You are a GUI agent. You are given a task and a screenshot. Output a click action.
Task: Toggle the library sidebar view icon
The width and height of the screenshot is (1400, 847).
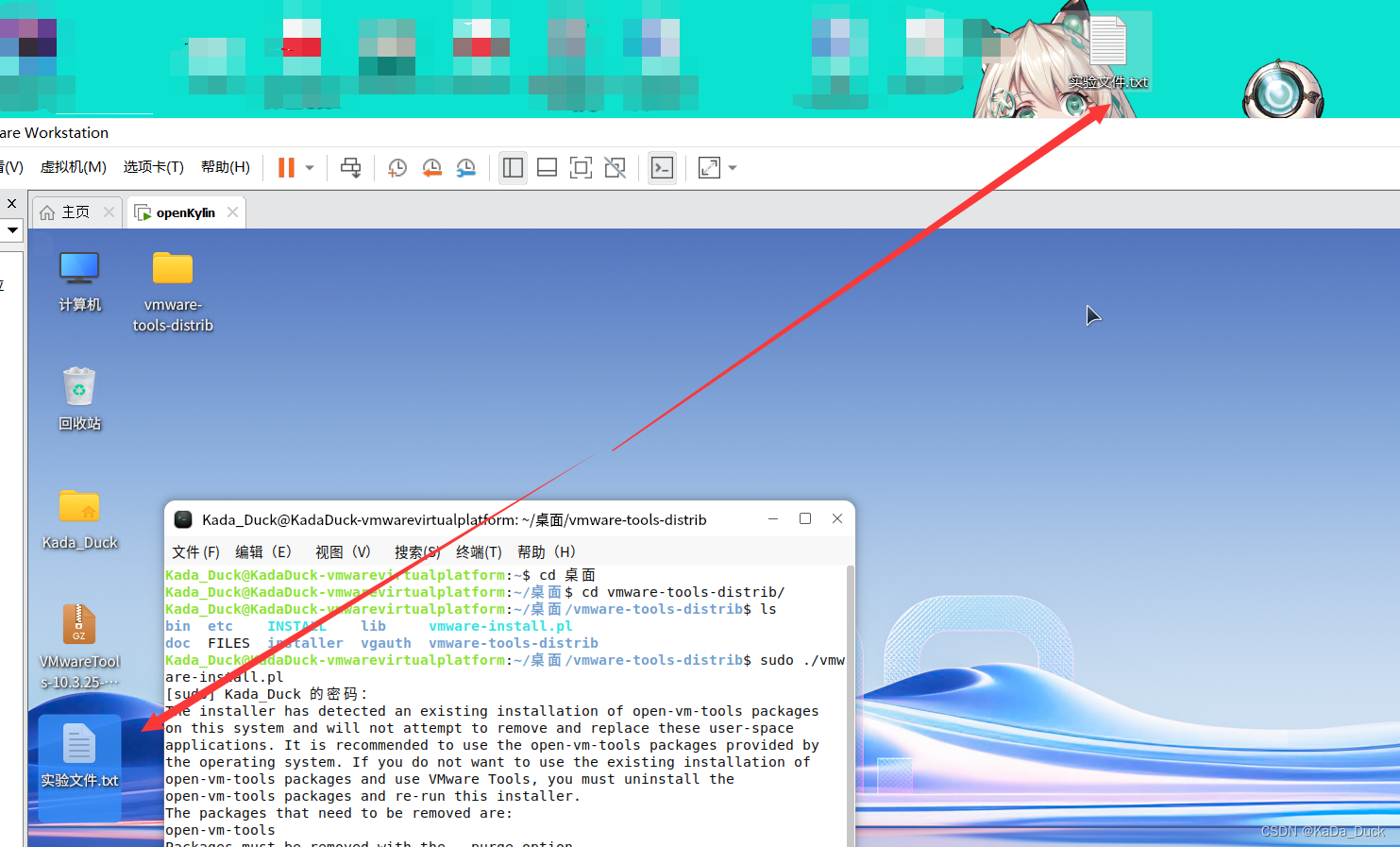513,168
